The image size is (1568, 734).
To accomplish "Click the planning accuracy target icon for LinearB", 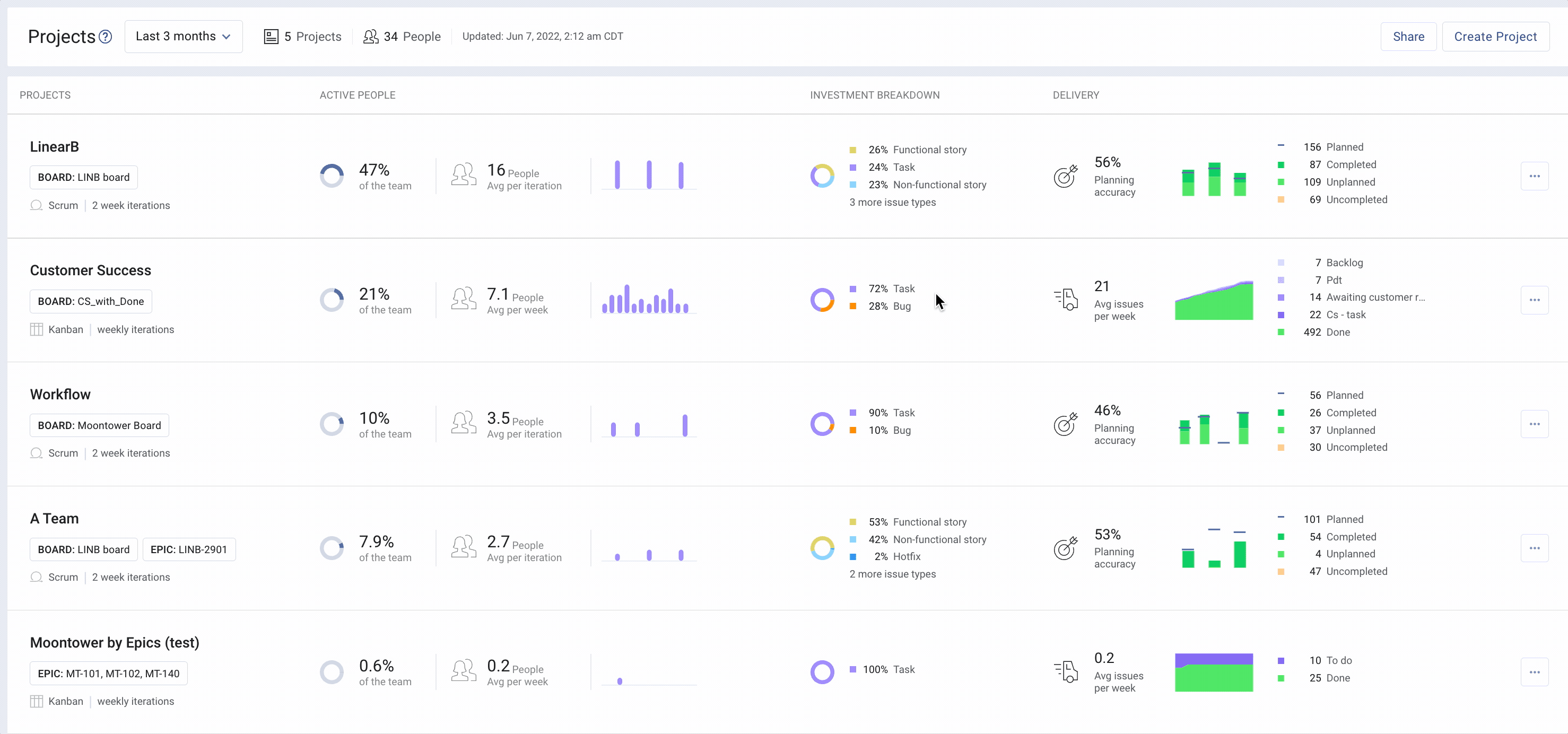I will (1066, 177).
